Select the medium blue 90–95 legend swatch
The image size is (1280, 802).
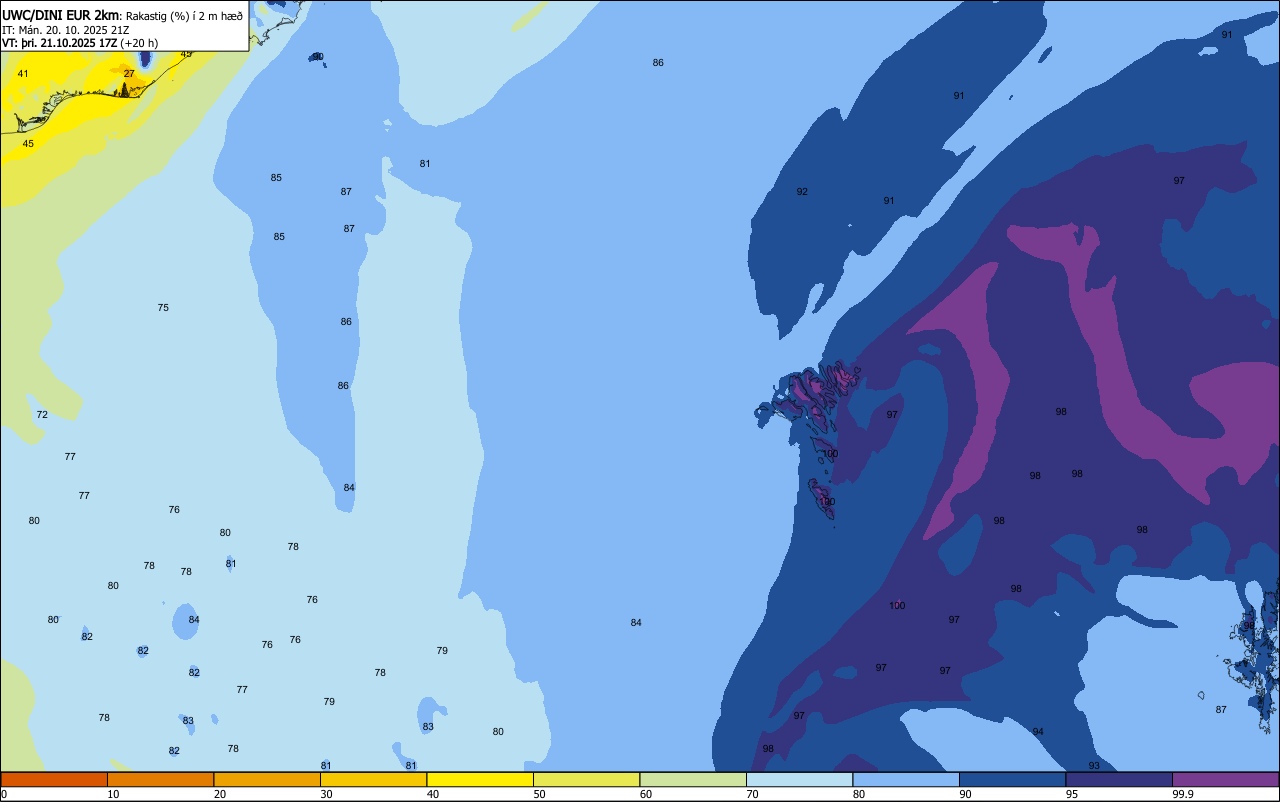coord(1012,779)
